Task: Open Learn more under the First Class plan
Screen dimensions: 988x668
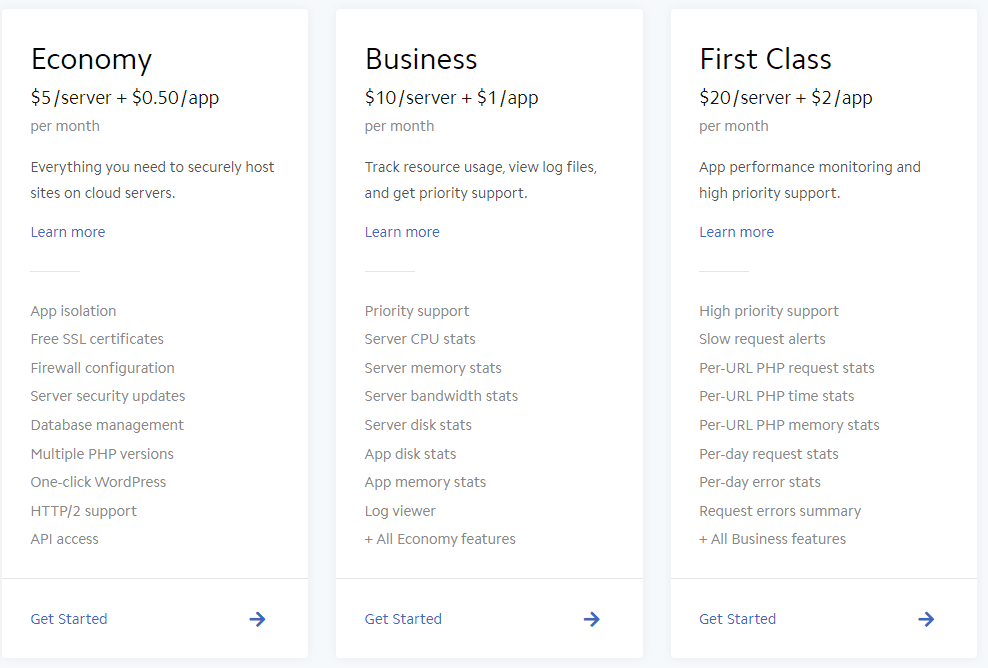Action: click(x=736, y=232)
